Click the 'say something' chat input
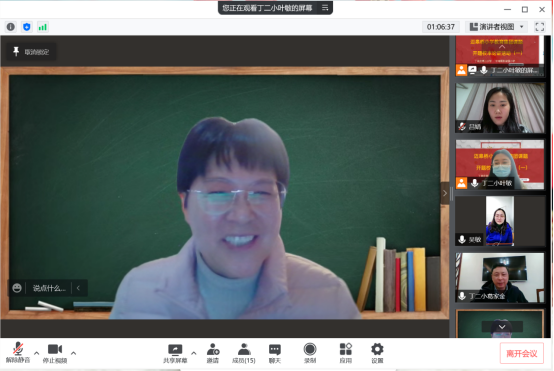554x371 pixels. (x=49, y=288)
